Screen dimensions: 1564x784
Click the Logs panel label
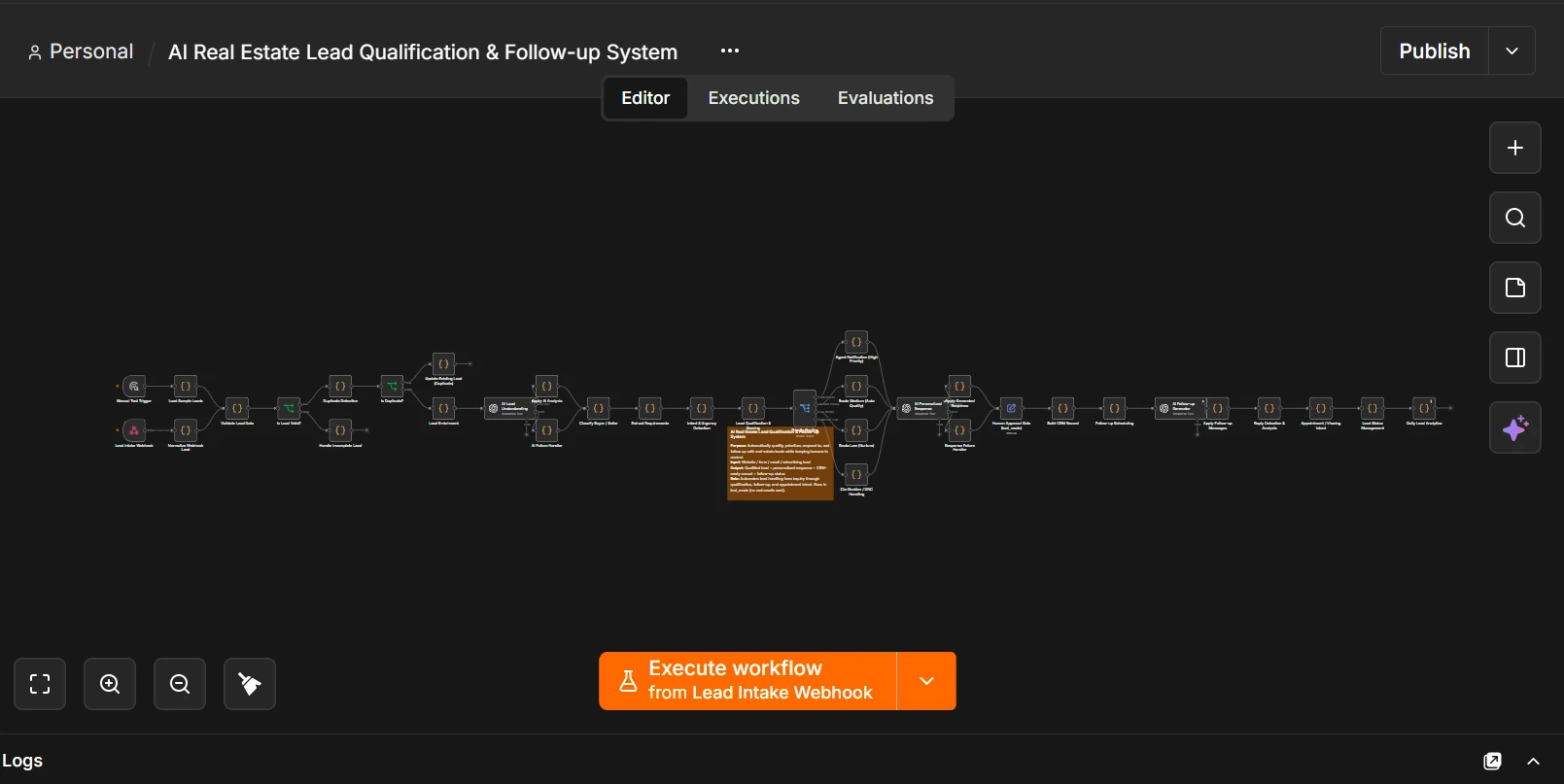[x=22, y=761]
